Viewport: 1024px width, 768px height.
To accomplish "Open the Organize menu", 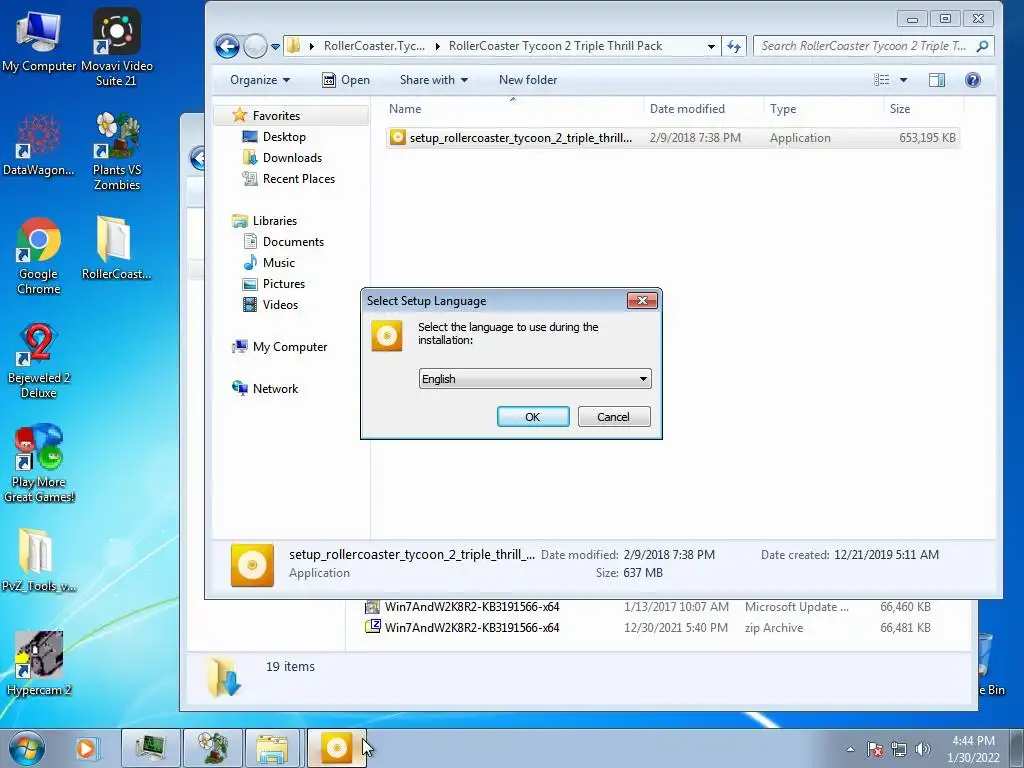I will pyautogui.click(x=260, y=80).
